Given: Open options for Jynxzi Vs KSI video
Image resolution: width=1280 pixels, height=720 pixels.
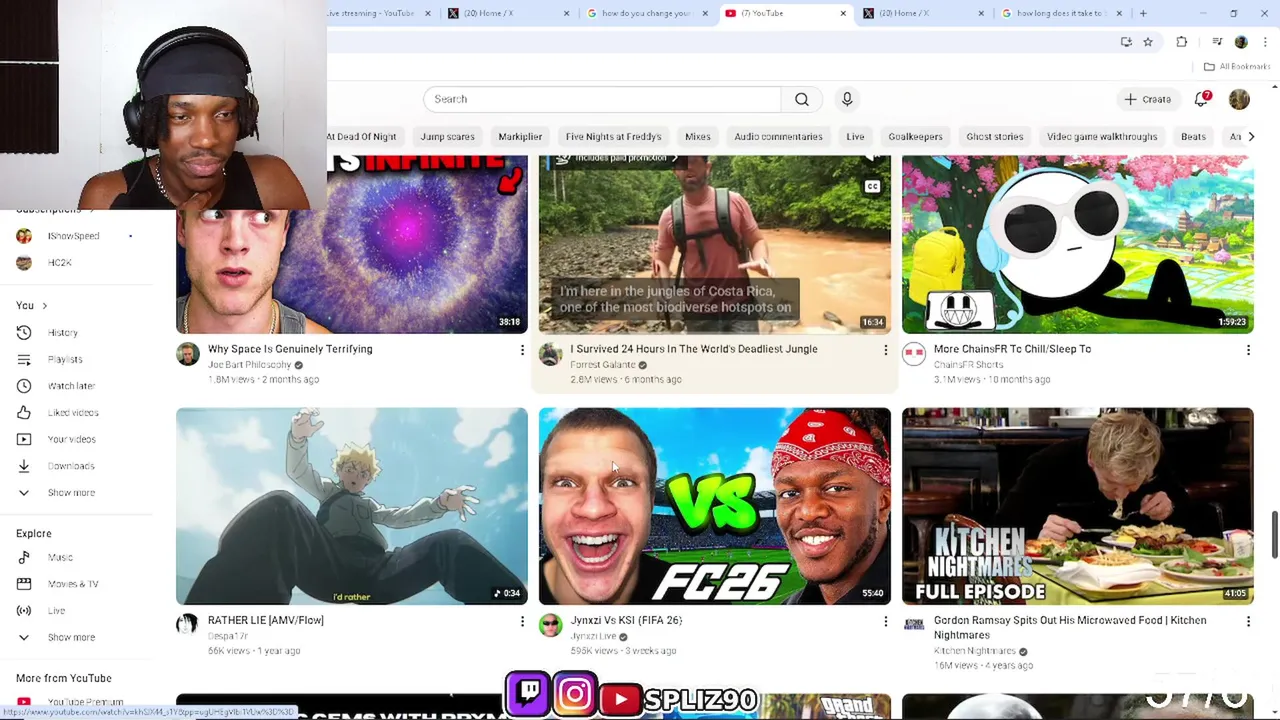Looking at the screenshot, I should 885,622.
